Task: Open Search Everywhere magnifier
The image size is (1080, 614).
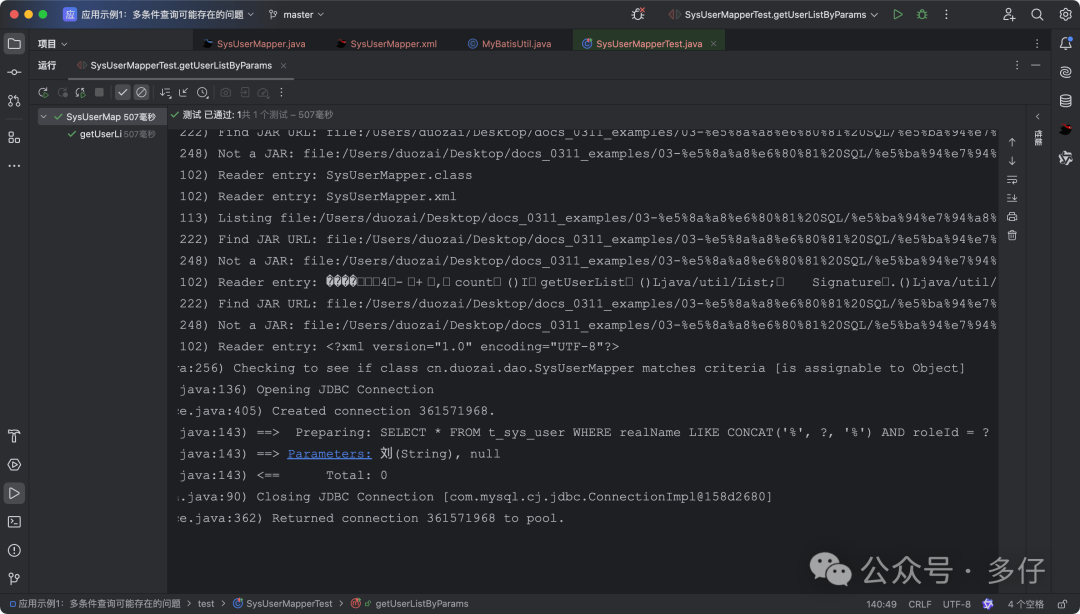Action: [1037, 14]
